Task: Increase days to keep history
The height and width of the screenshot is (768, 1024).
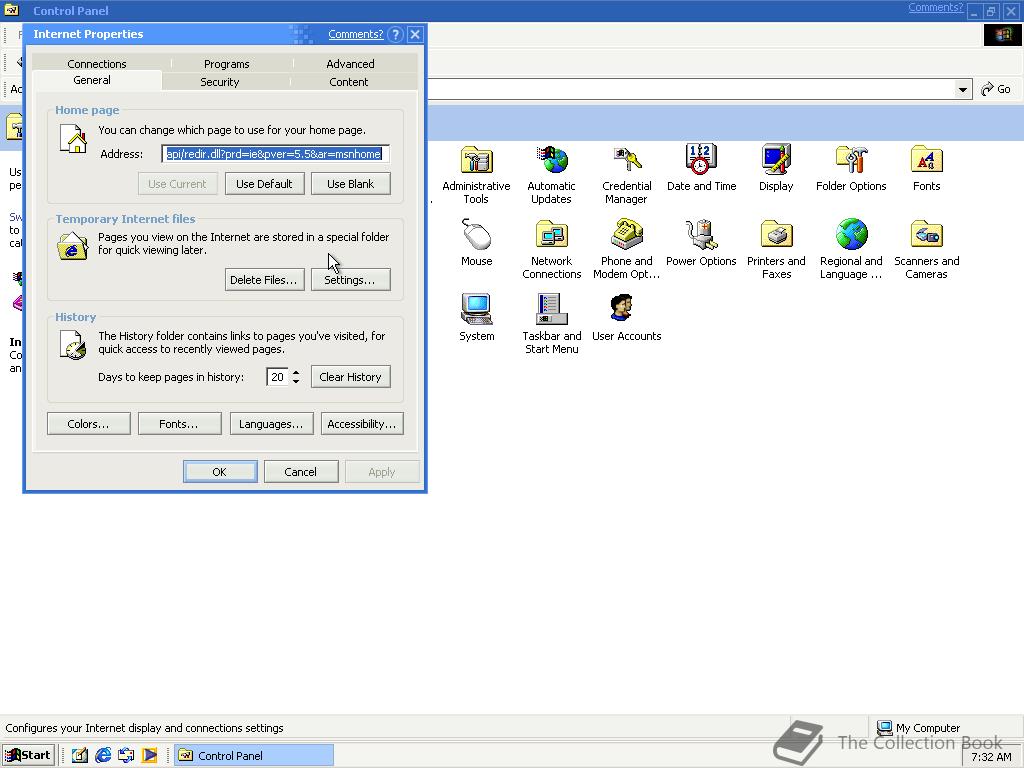Action: [x=296, y=373]
